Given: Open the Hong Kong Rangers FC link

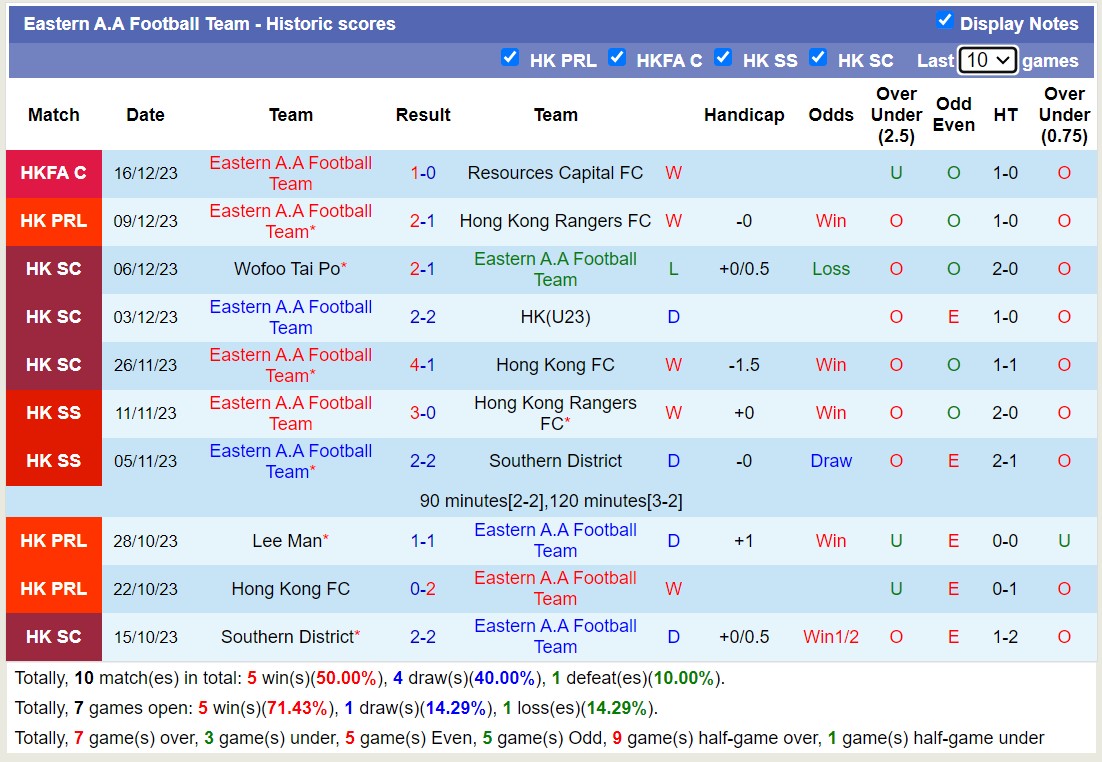Looking at the screenshot, I should tap(555, 221).
